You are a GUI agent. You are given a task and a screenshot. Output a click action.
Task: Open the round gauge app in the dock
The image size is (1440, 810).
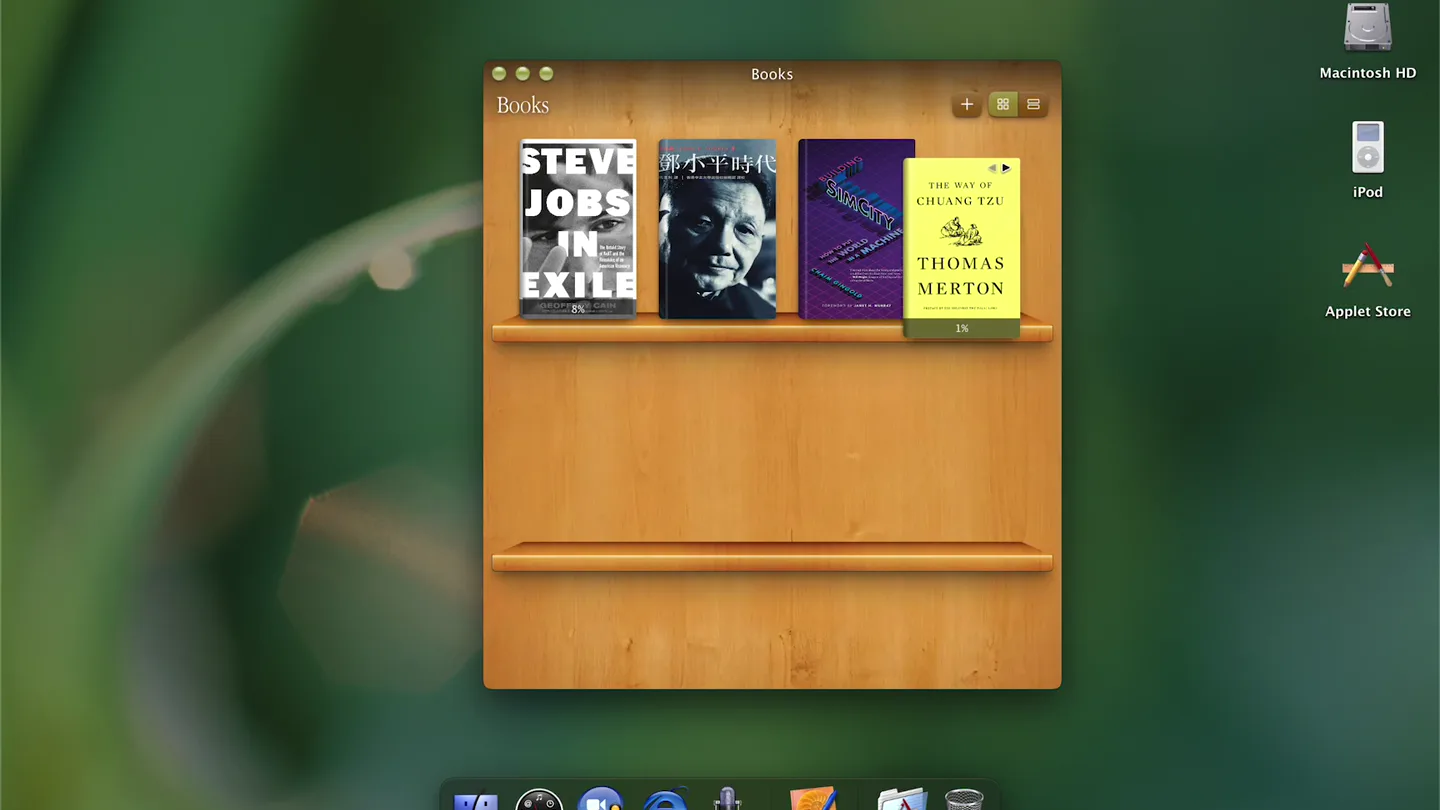point(539,799)
